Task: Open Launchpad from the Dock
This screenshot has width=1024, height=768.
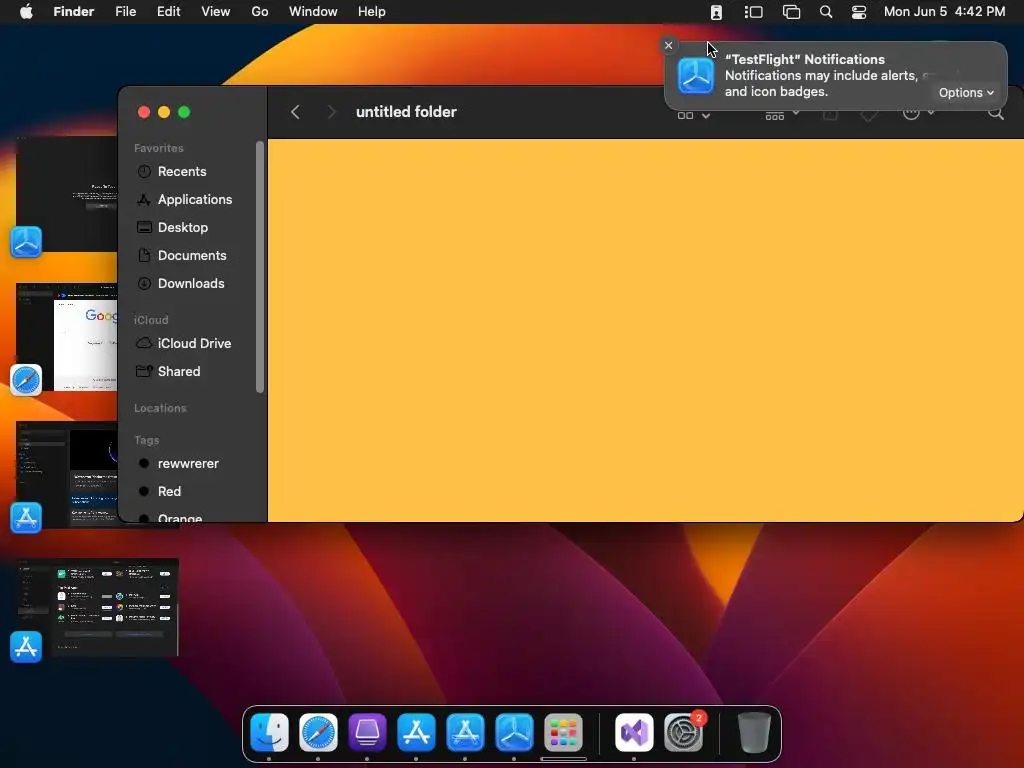Action: coord(563,732)
